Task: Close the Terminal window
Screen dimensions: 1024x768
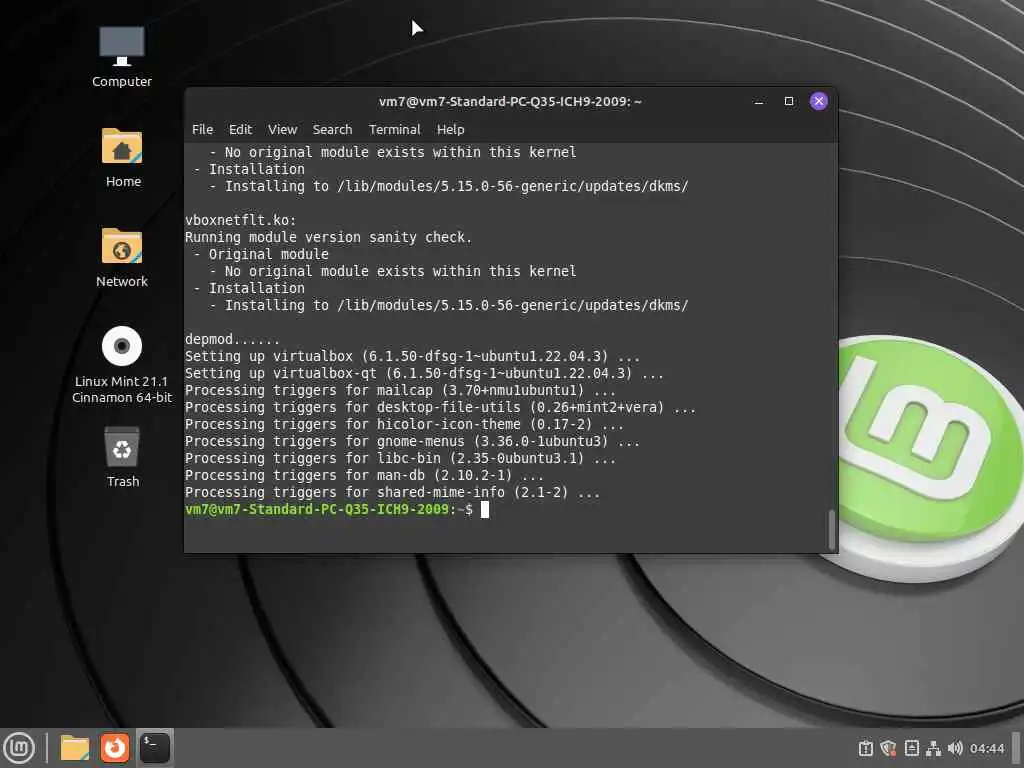Action: pos(819,101)
